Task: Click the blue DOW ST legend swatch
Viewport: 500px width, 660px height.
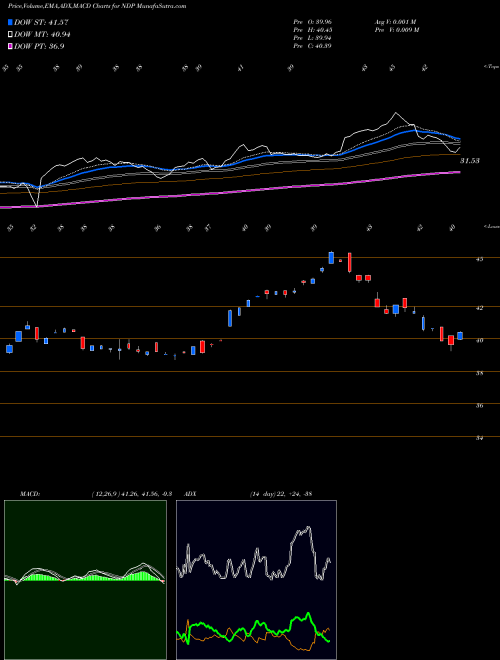Action: tap(10, 22)
